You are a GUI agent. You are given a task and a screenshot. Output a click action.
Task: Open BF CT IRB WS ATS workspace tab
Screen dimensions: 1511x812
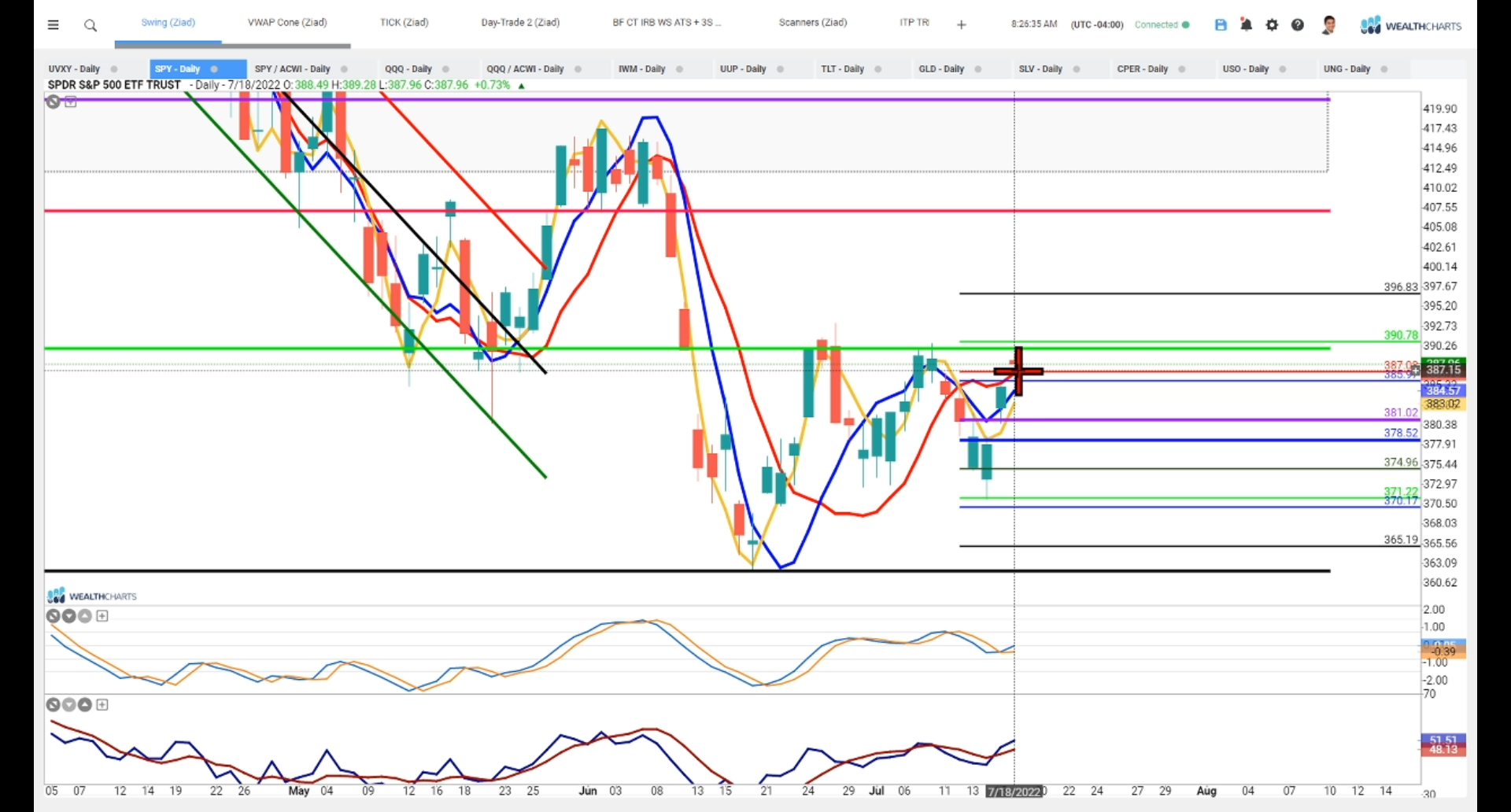667,23
